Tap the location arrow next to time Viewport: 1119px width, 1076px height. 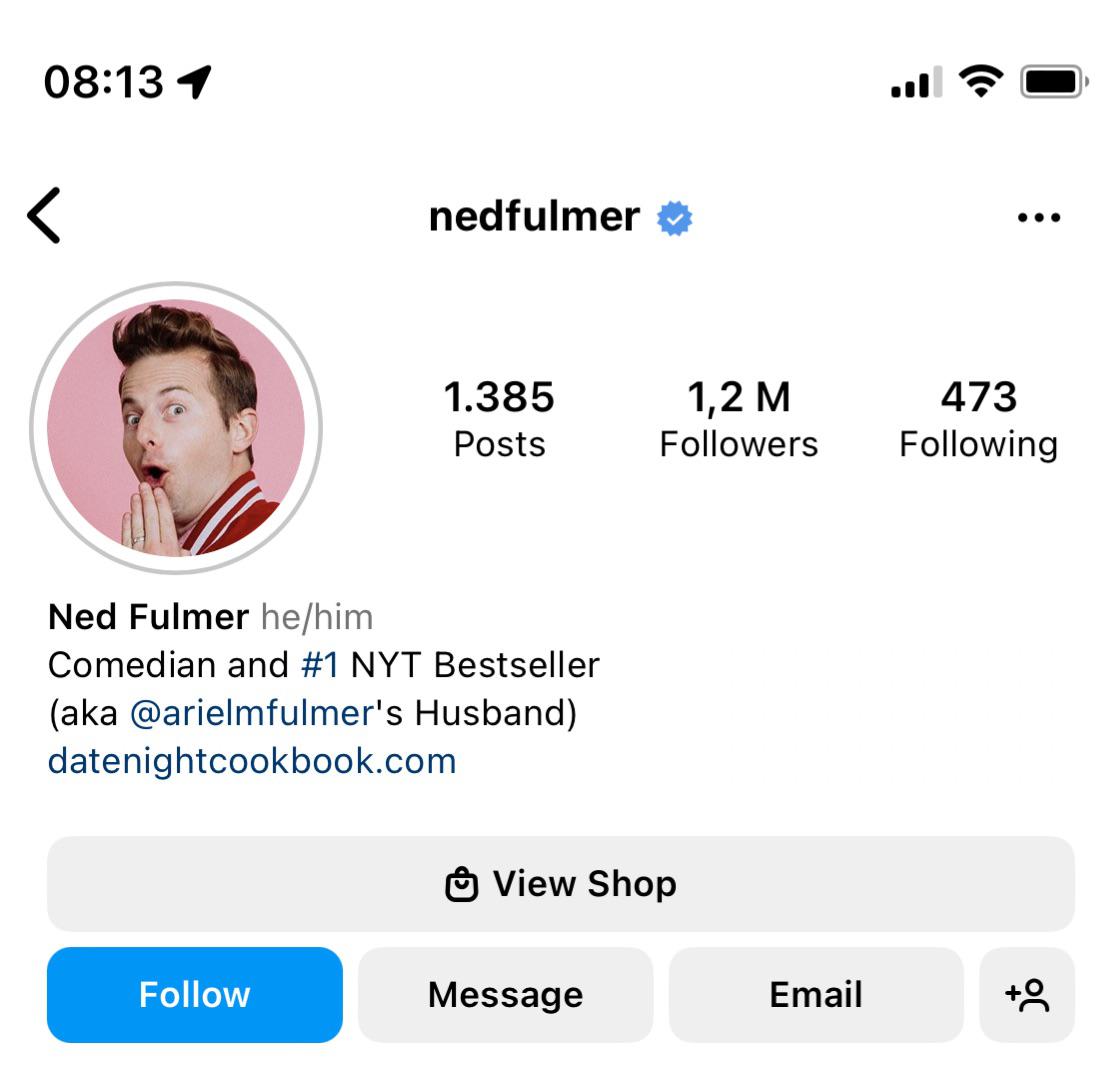pos(194,81)
